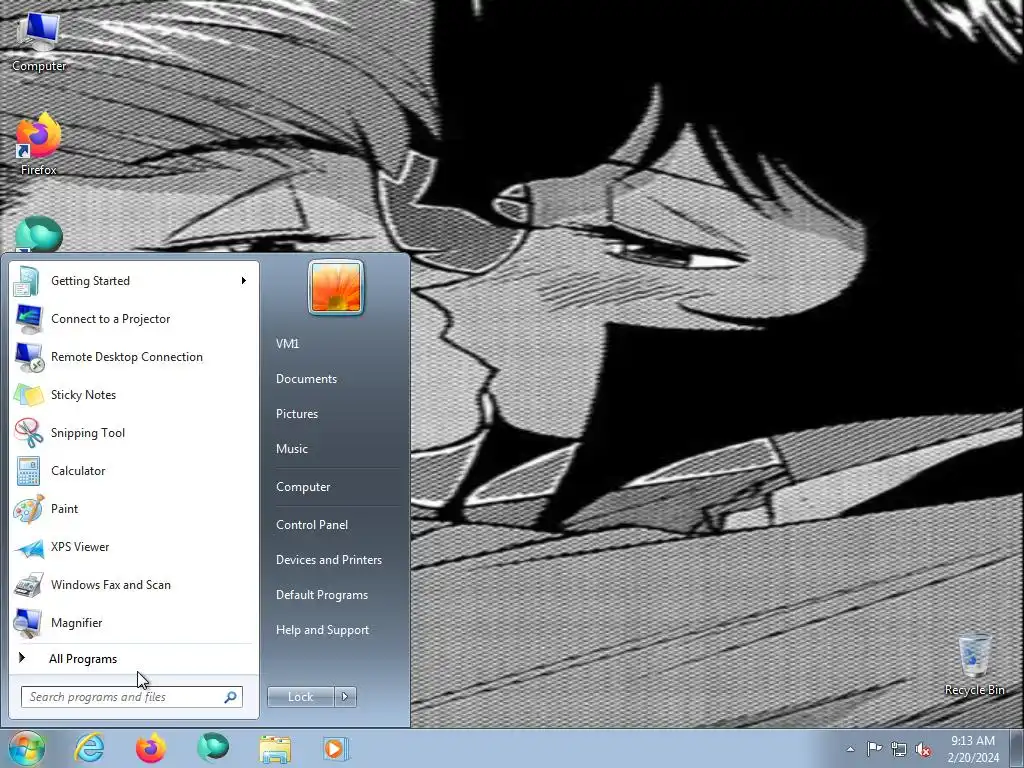This screenshot has height=768, width=1024.
Task: Click the Getting Started icon in Start menu
Action: [x=27, y=281]
